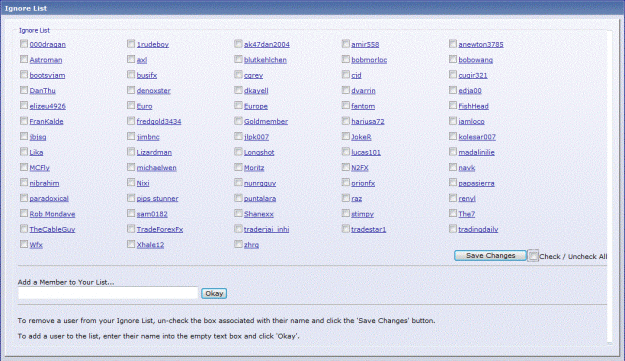Click the TradeForexFx username link
The height and width of the screenshot is (361, 625).
(x=160, y=230)
